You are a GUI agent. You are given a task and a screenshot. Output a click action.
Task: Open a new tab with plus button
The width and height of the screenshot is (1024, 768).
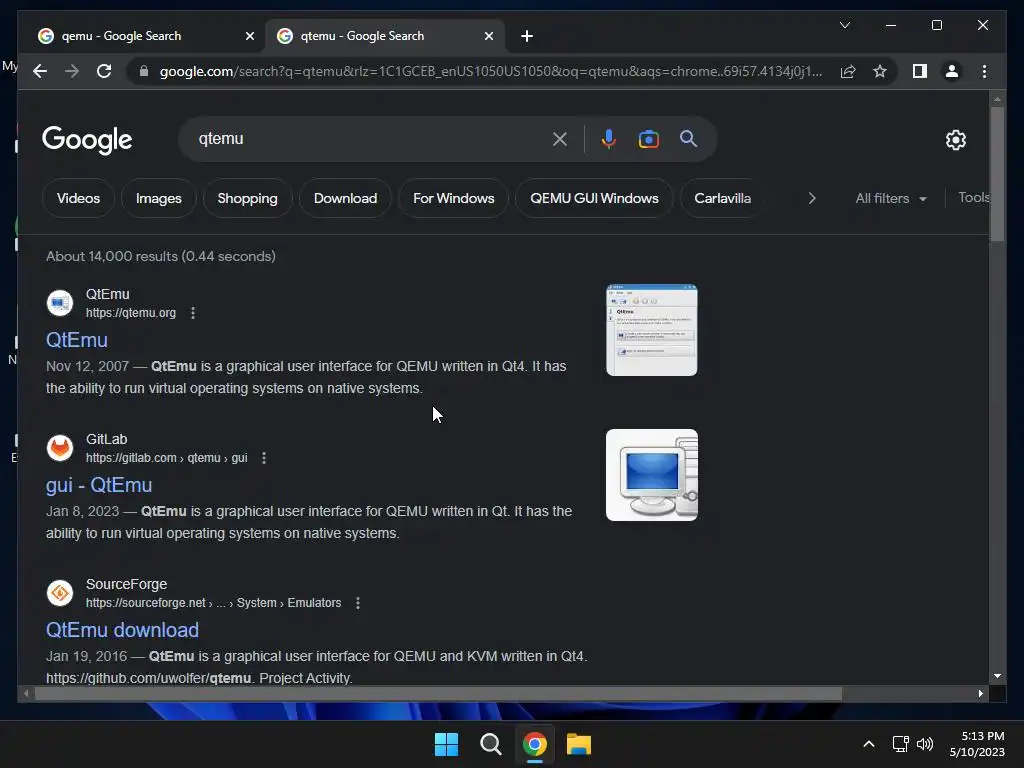(x=527, y=36)
